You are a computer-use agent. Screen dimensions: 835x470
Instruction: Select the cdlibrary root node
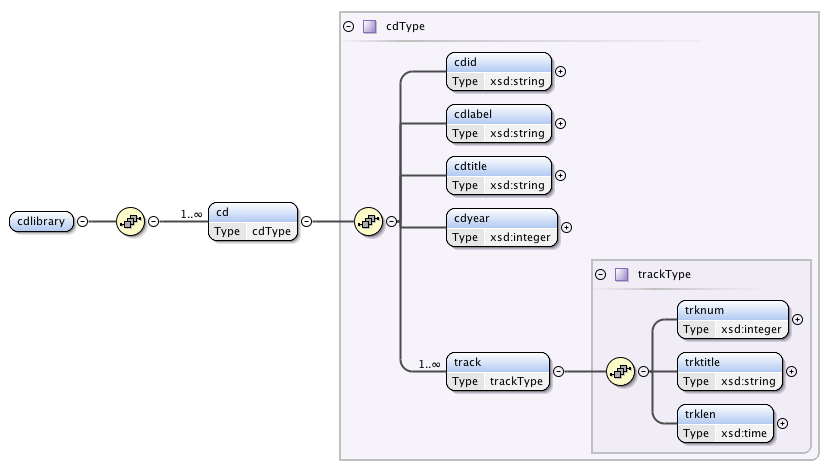pyautogui.click(x=42, y=222)
